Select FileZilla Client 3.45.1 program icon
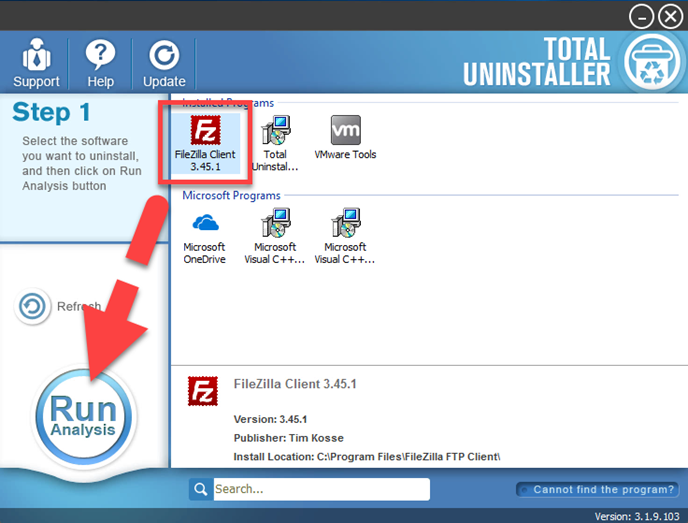Viewport: 688px width, 523px height. point(205,143)
